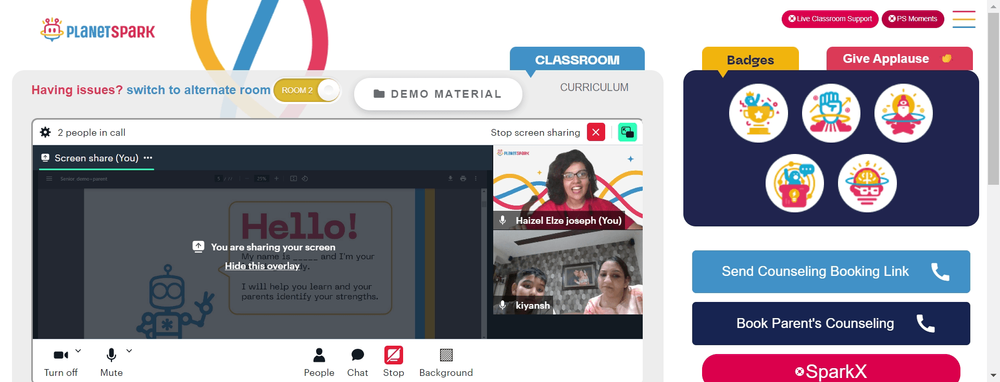Click Haizel Elze joseph video tile
The image size is (1000, 382).
point(568,187)
